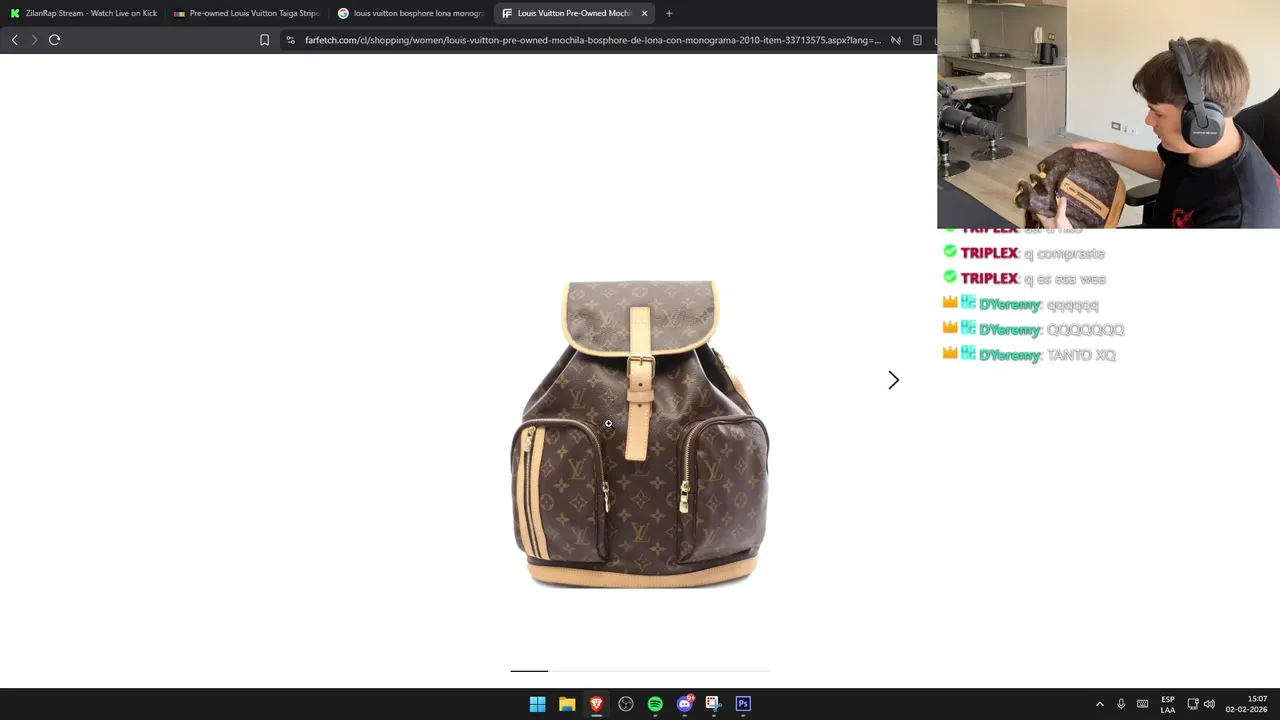Viewport: 1280px width, 720px height.
Task: Open OBS Studio from the taskbar
Action: click(x=626, y=704)
